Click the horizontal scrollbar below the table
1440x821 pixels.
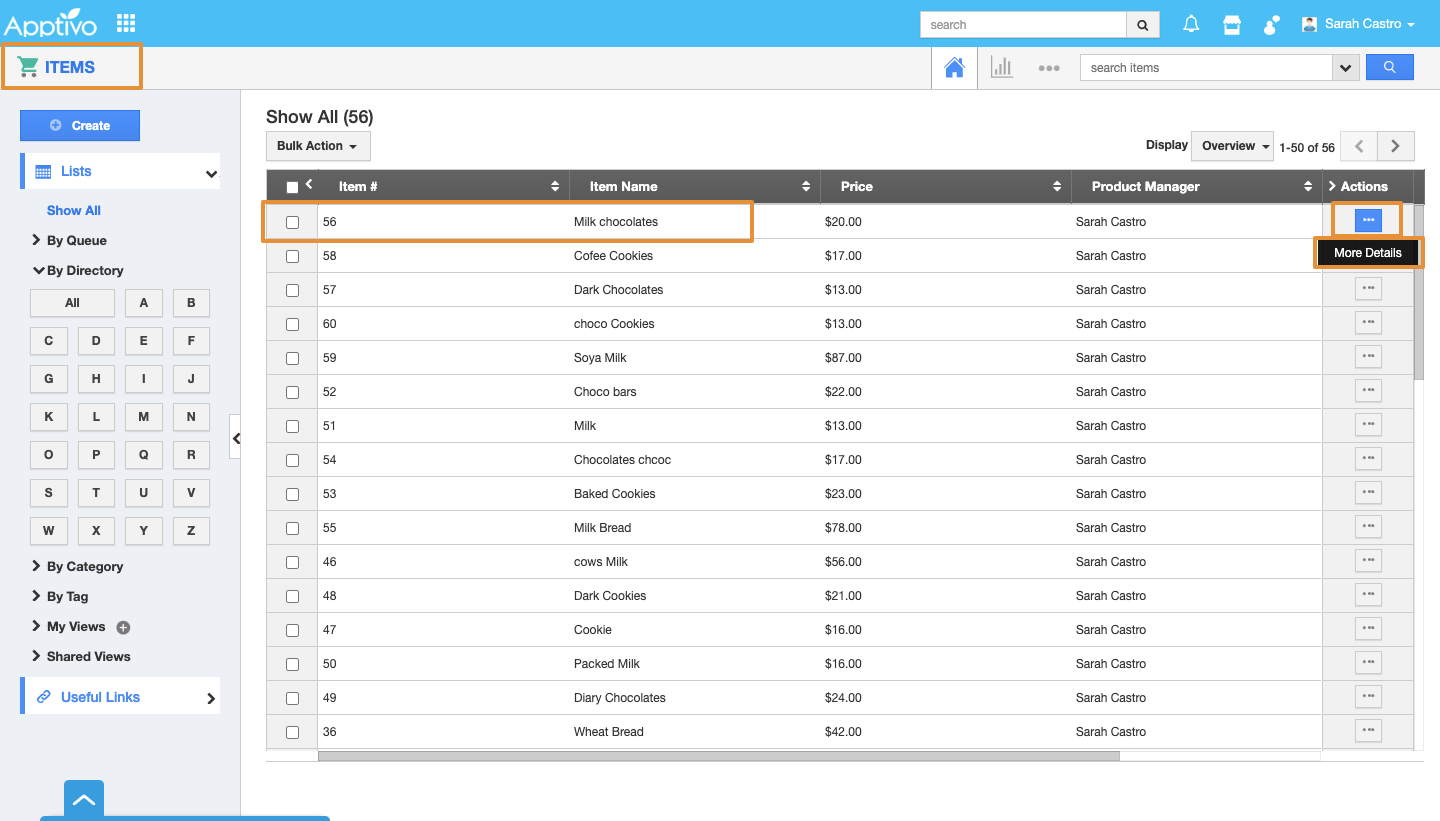coord(718,756)
